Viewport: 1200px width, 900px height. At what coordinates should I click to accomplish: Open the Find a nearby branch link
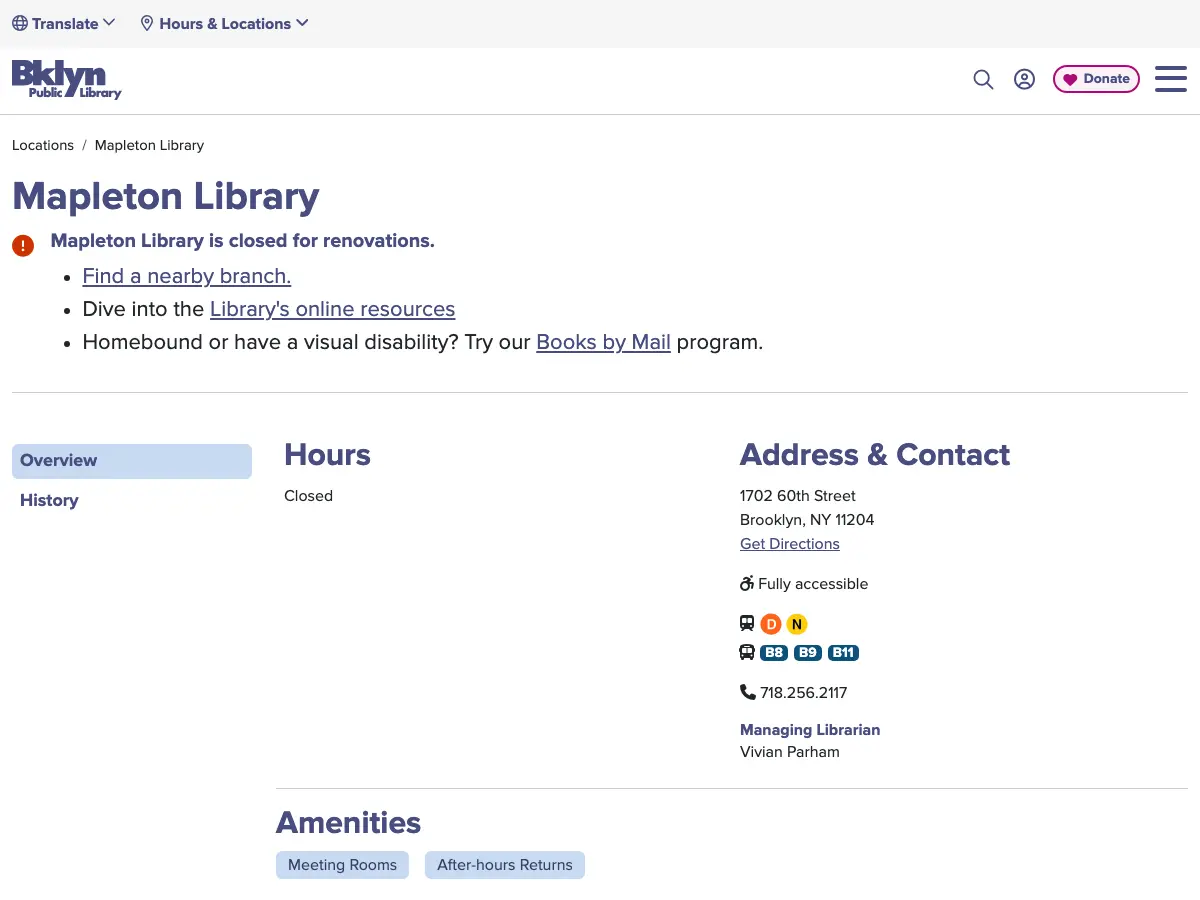pyautogui.click(x=187, y=276)
